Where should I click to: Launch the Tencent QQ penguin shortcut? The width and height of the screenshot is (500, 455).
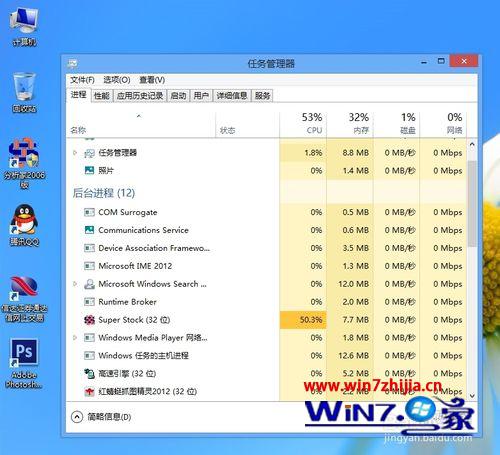click(x=24, y=225)
